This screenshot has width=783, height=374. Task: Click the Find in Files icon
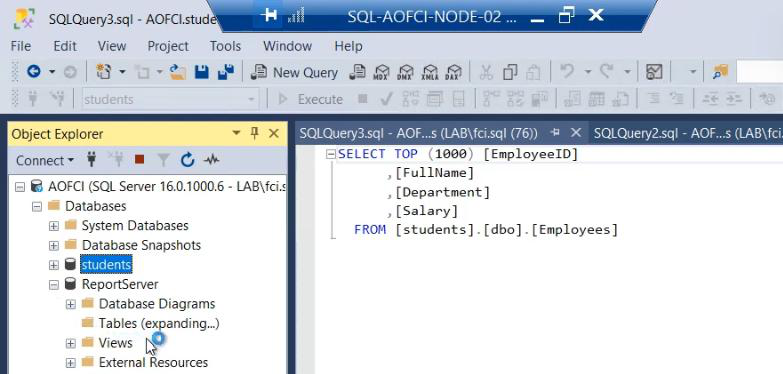(x=721, y=72)
